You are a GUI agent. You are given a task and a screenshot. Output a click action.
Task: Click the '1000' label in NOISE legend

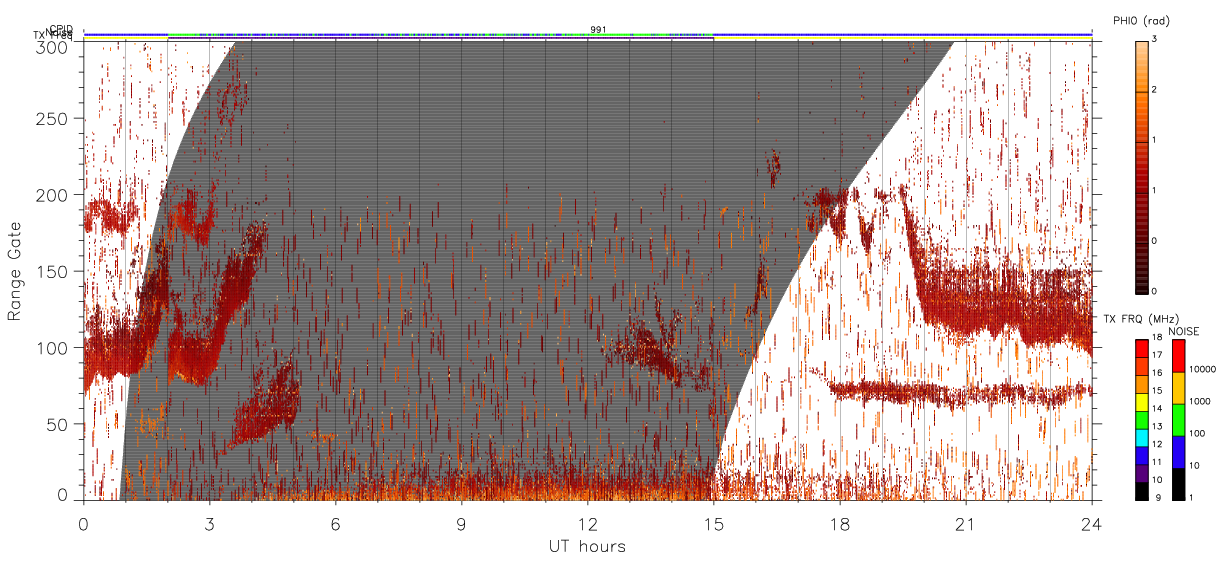1200,401
